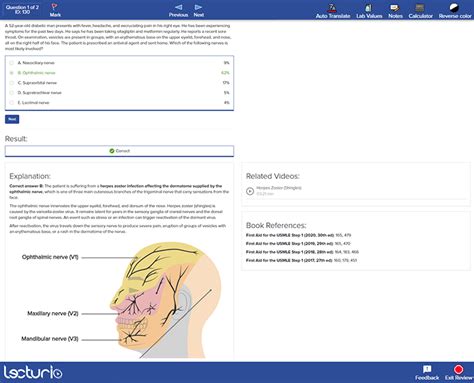474x383 pixels.
Task: Launch the Calculator
Action: pyautogui.click(x=420, y=8)
